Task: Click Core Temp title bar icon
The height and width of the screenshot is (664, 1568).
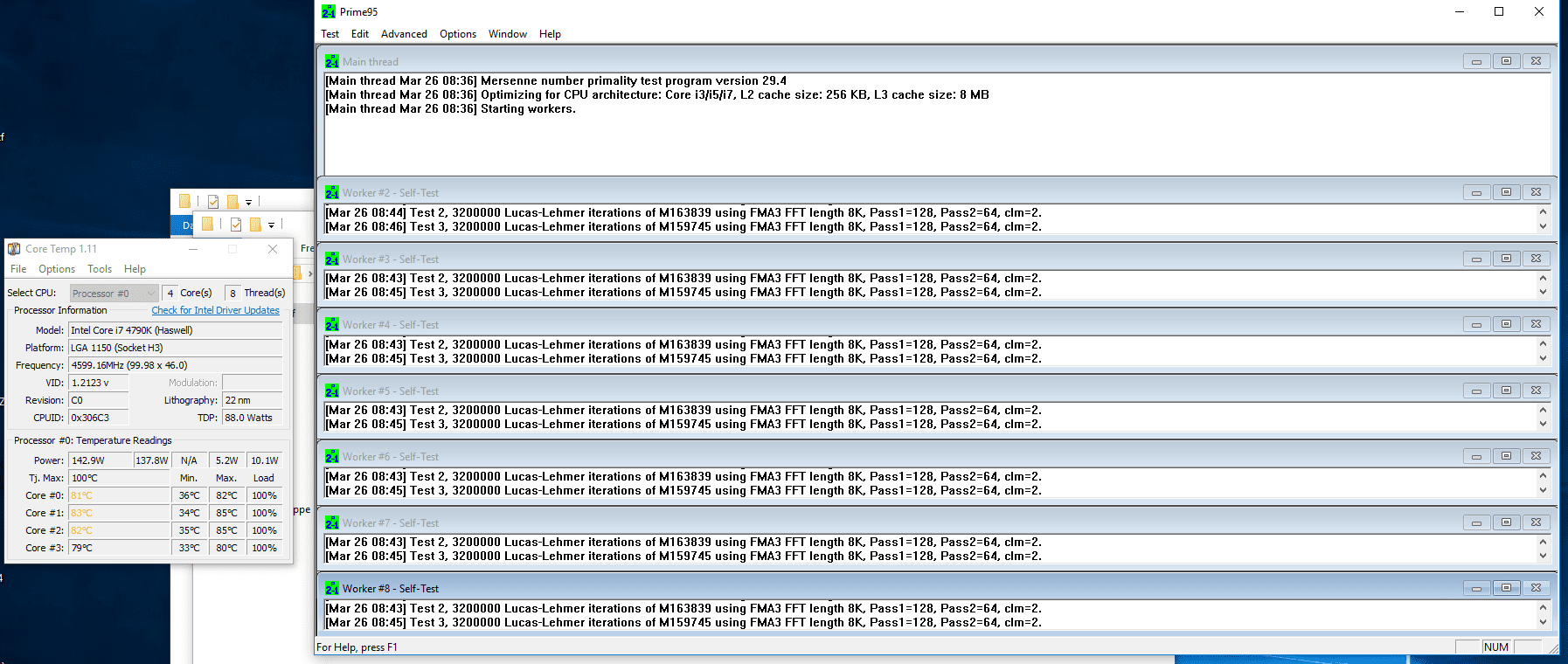Action: pos(14,249)
